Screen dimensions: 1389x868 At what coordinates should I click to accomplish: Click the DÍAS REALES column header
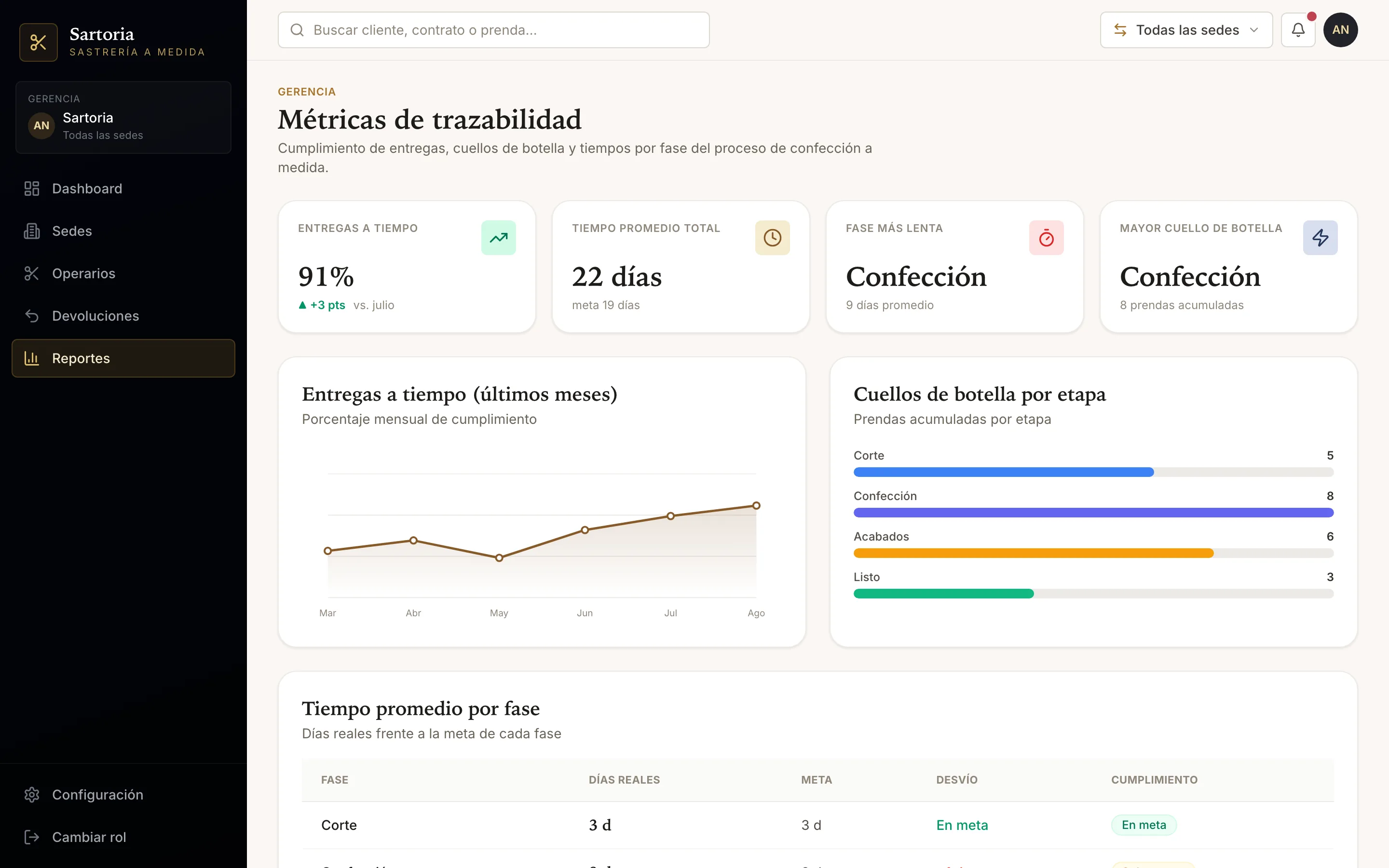point(624,780)
